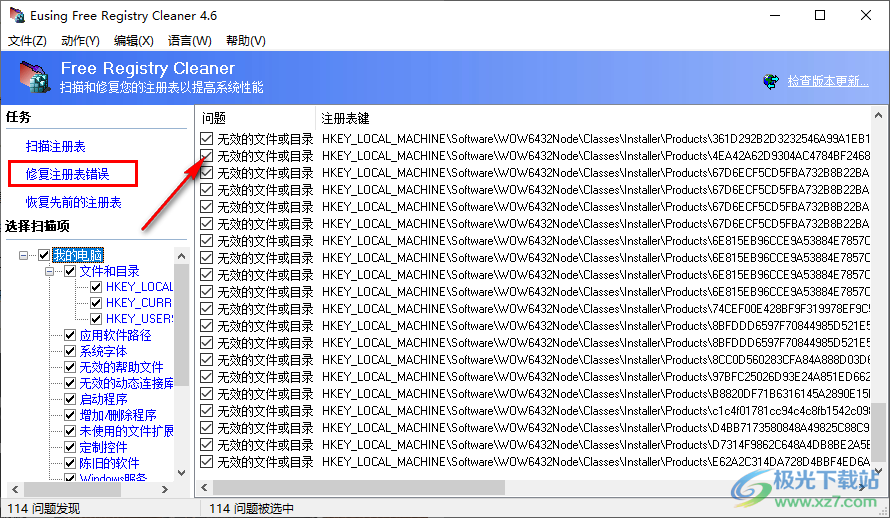The image size is (890, 518).
Task: Uncheck the result row with key E62A2C314DA728D4BBF4ED6A
Action: [207, 462]
